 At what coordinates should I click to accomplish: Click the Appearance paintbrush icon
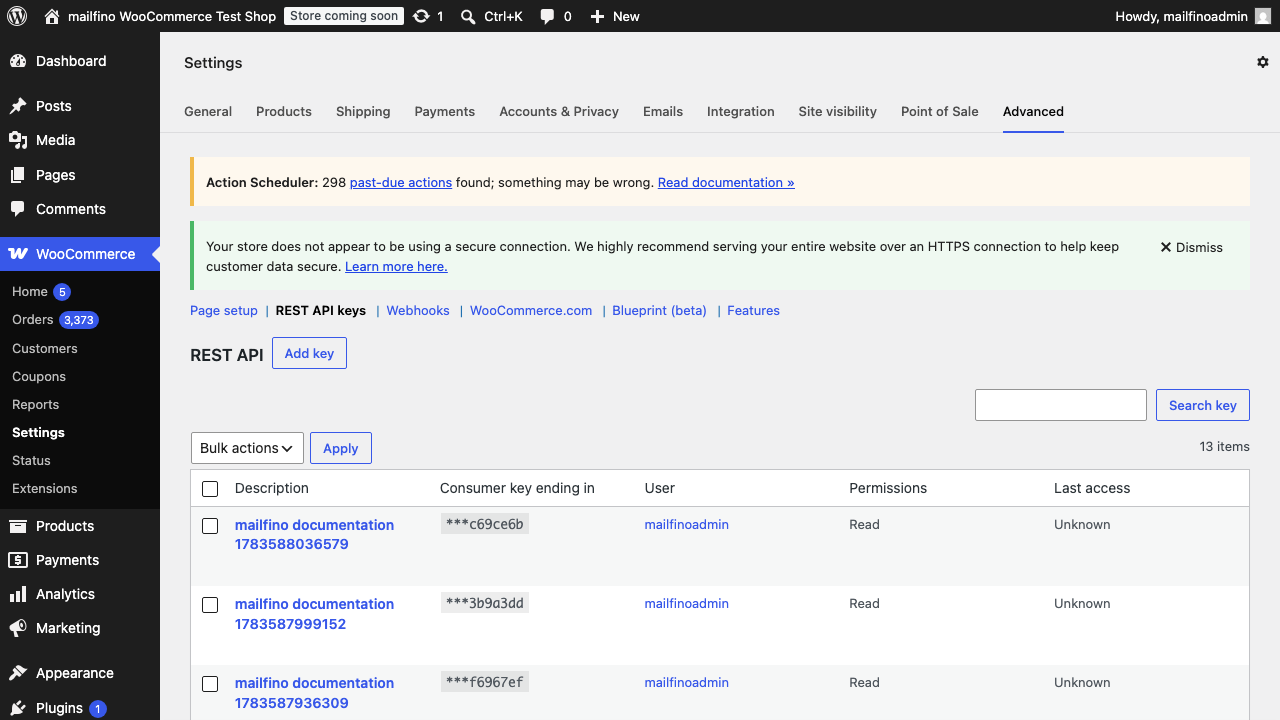(18, 673)
